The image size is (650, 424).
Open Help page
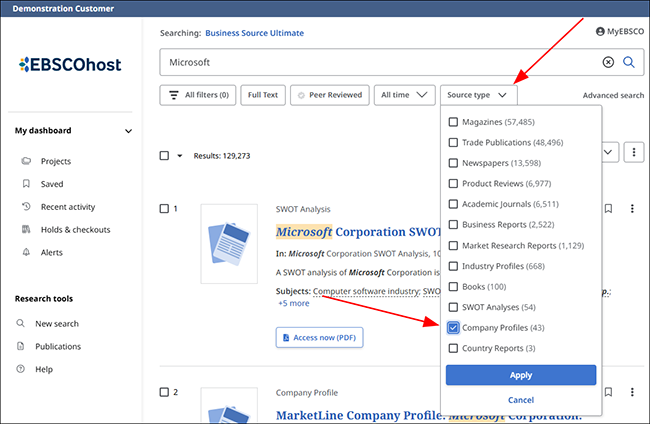click(x=44, y=369)
